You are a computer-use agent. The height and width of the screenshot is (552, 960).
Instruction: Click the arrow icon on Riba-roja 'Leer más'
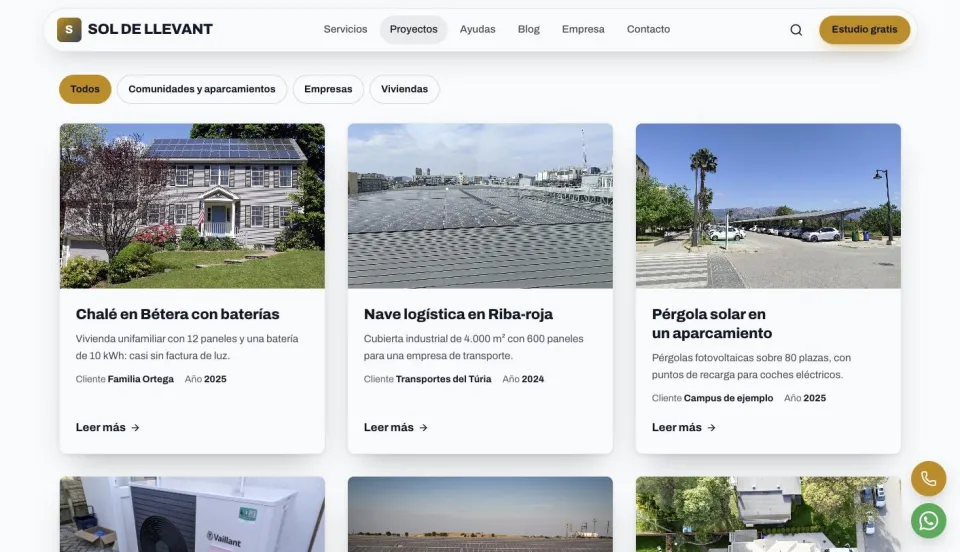pos(423,428)
